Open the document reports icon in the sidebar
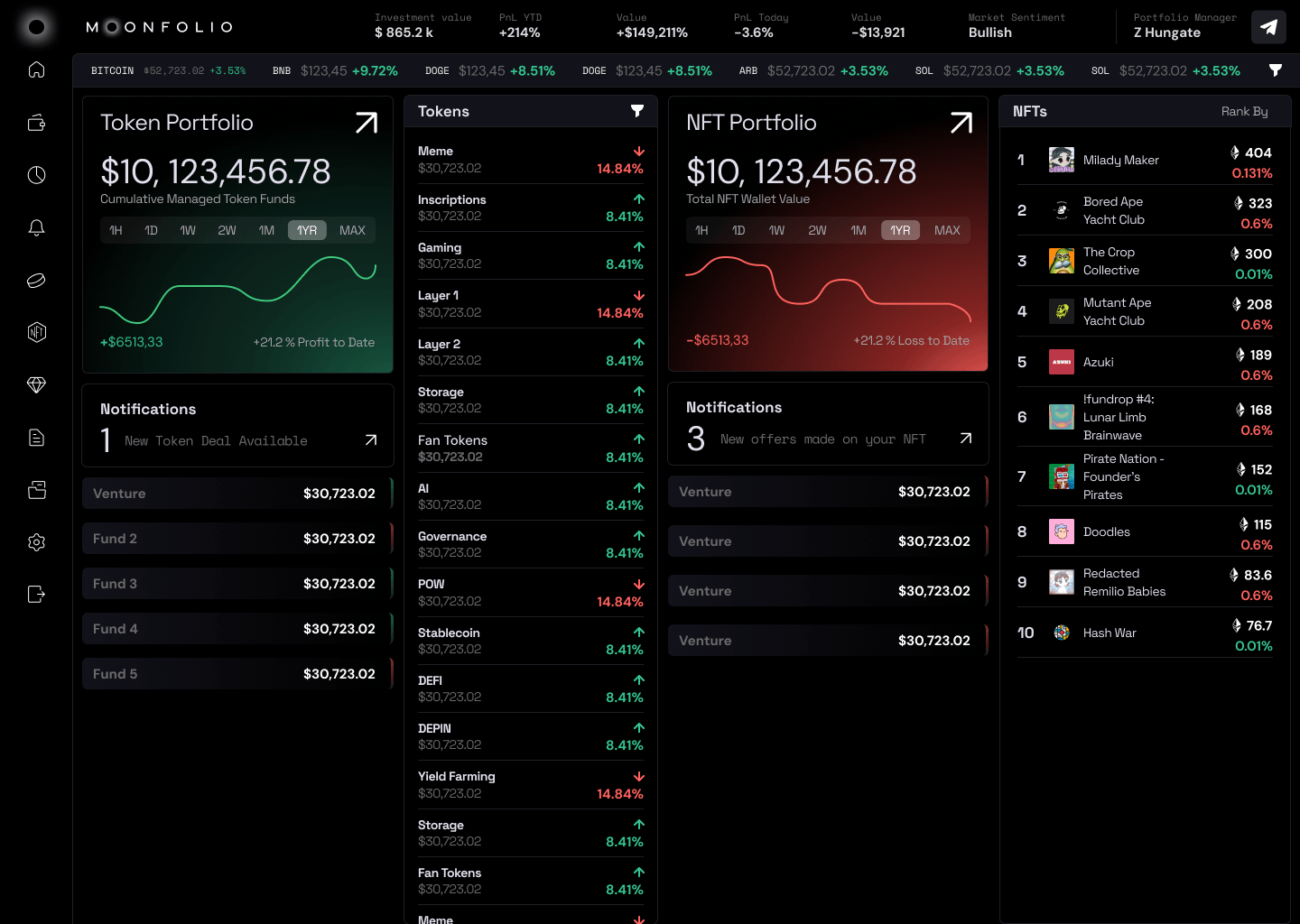Viewport: 1300px width, 924px height. 36,438
